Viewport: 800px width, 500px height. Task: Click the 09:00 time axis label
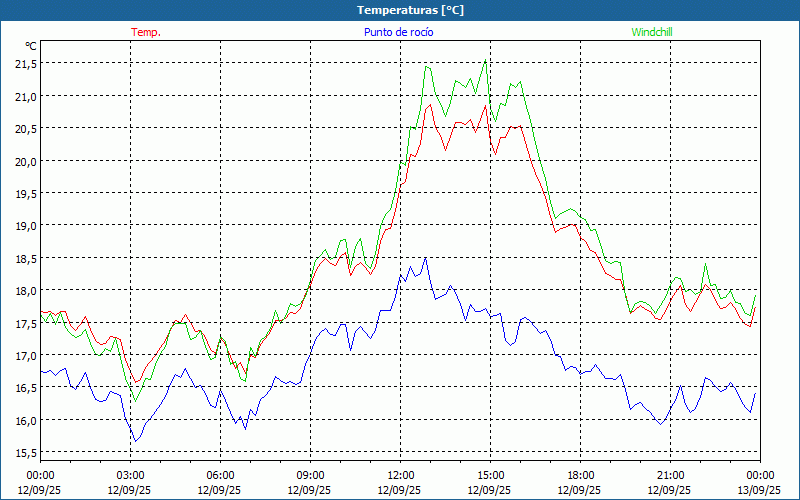click(x=310, y=475)
